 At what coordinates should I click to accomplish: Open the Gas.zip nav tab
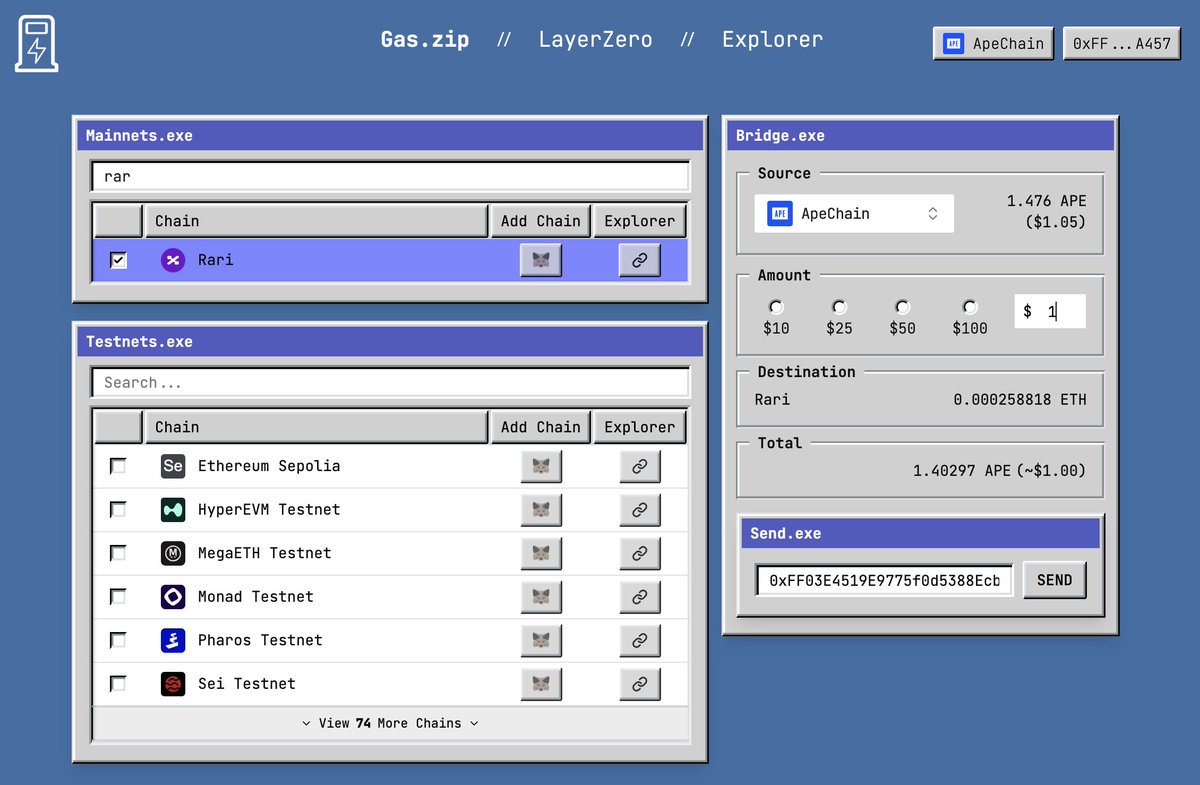425,40
